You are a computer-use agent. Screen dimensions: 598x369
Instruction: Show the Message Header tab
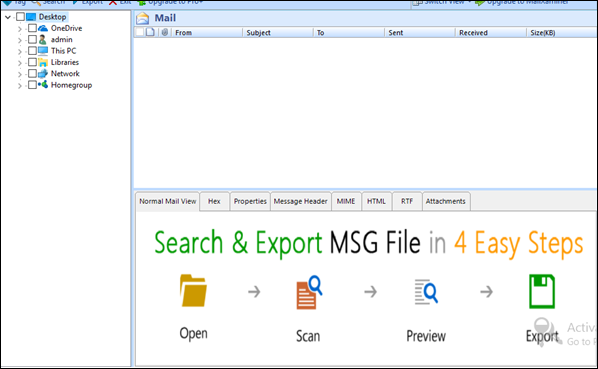point(301,201)
